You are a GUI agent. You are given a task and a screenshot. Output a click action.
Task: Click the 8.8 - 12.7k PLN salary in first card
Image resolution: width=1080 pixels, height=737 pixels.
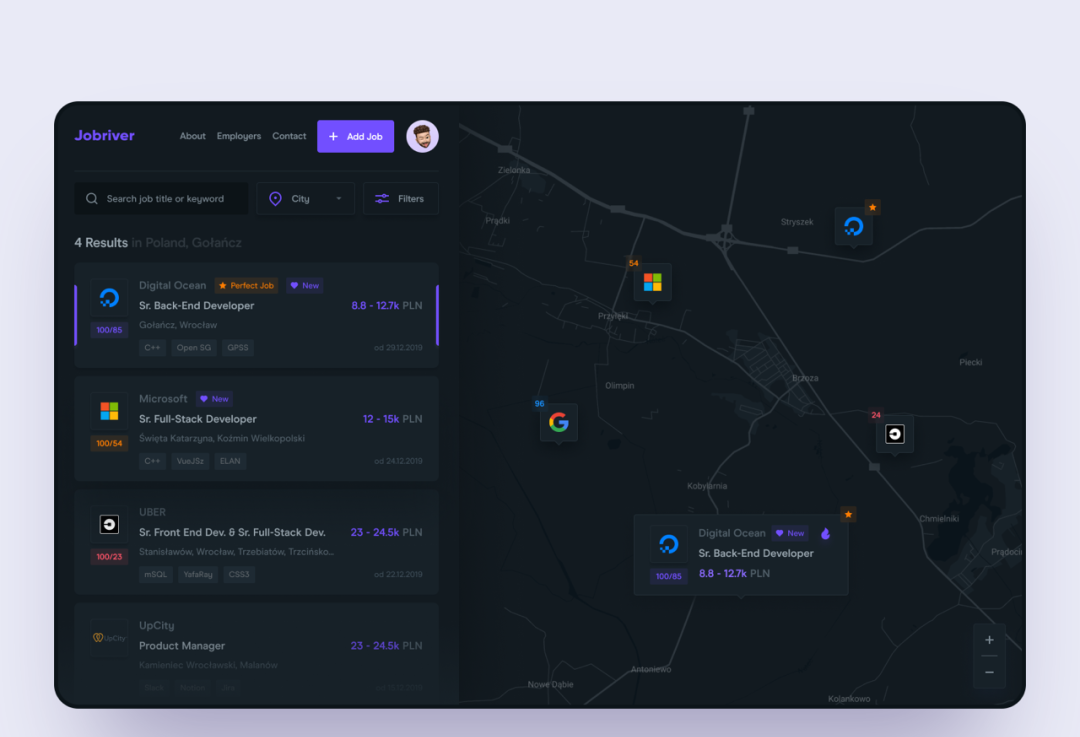pyautogui.click(x=386, y=305)
